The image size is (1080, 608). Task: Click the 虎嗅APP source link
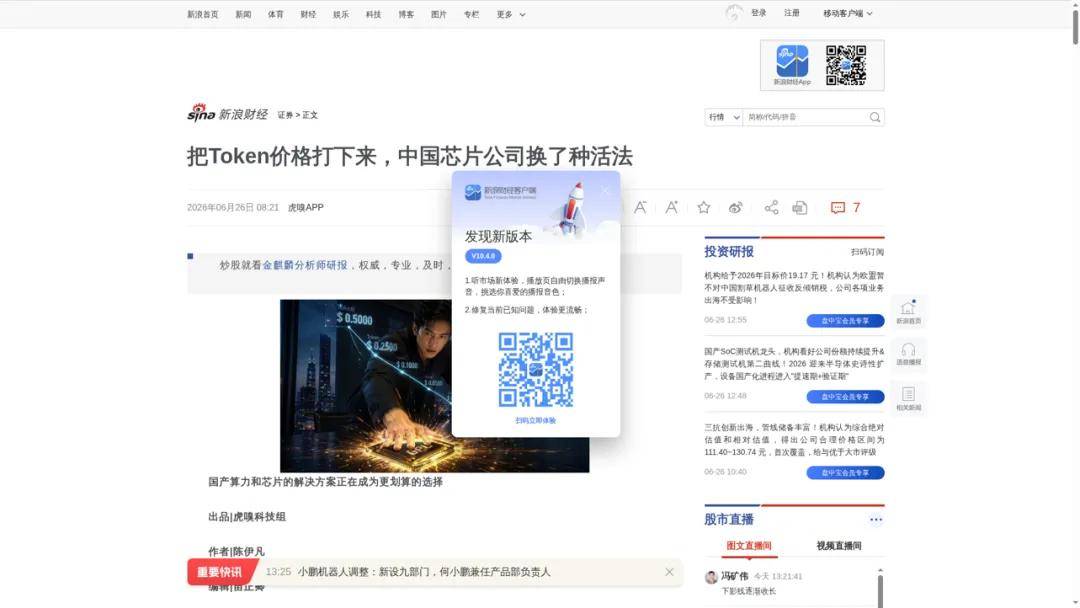[x=305, y=207]
